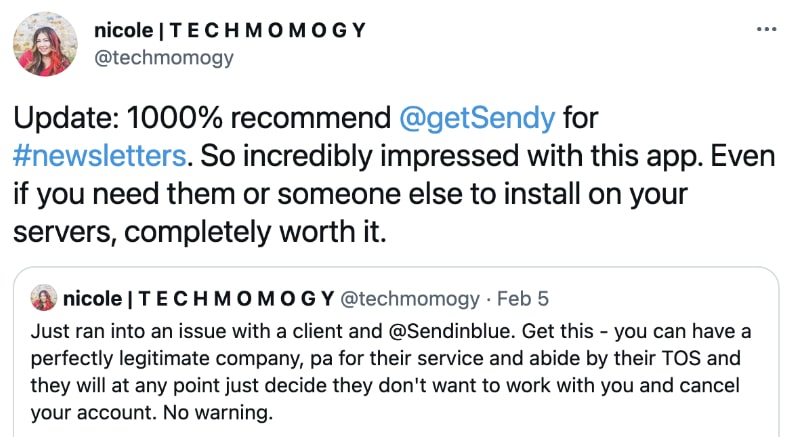Screen dimensions: 800x437
Task: Open the @getSendy mention link
Action: [x=477, y=118]
